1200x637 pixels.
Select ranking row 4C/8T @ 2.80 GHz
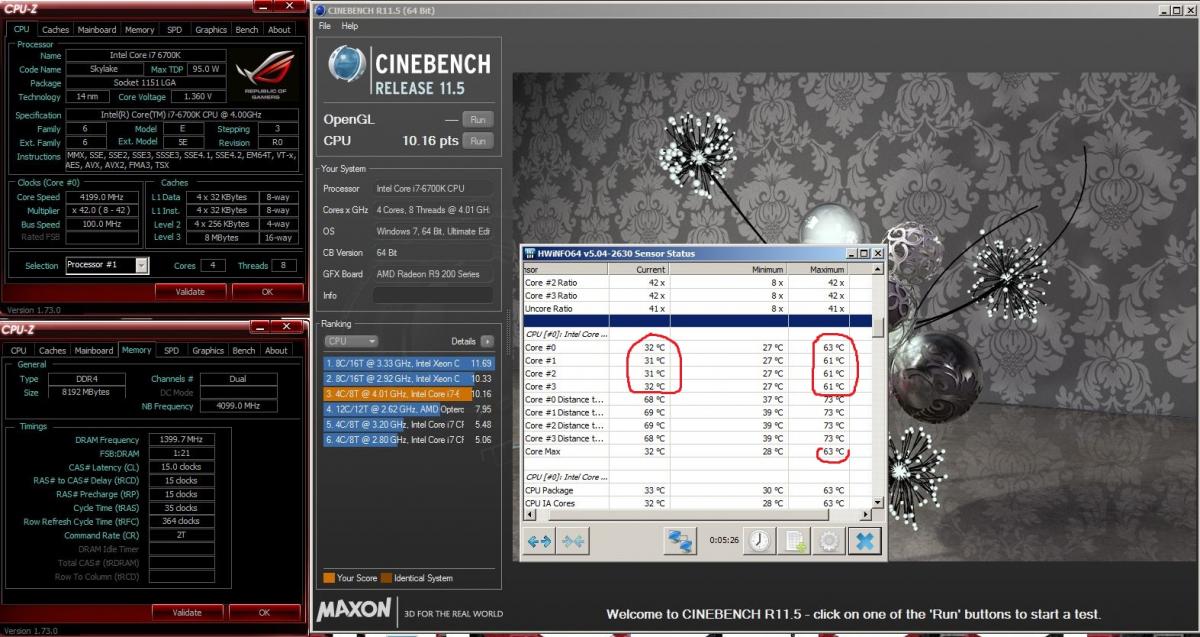[x=409, y=439]
